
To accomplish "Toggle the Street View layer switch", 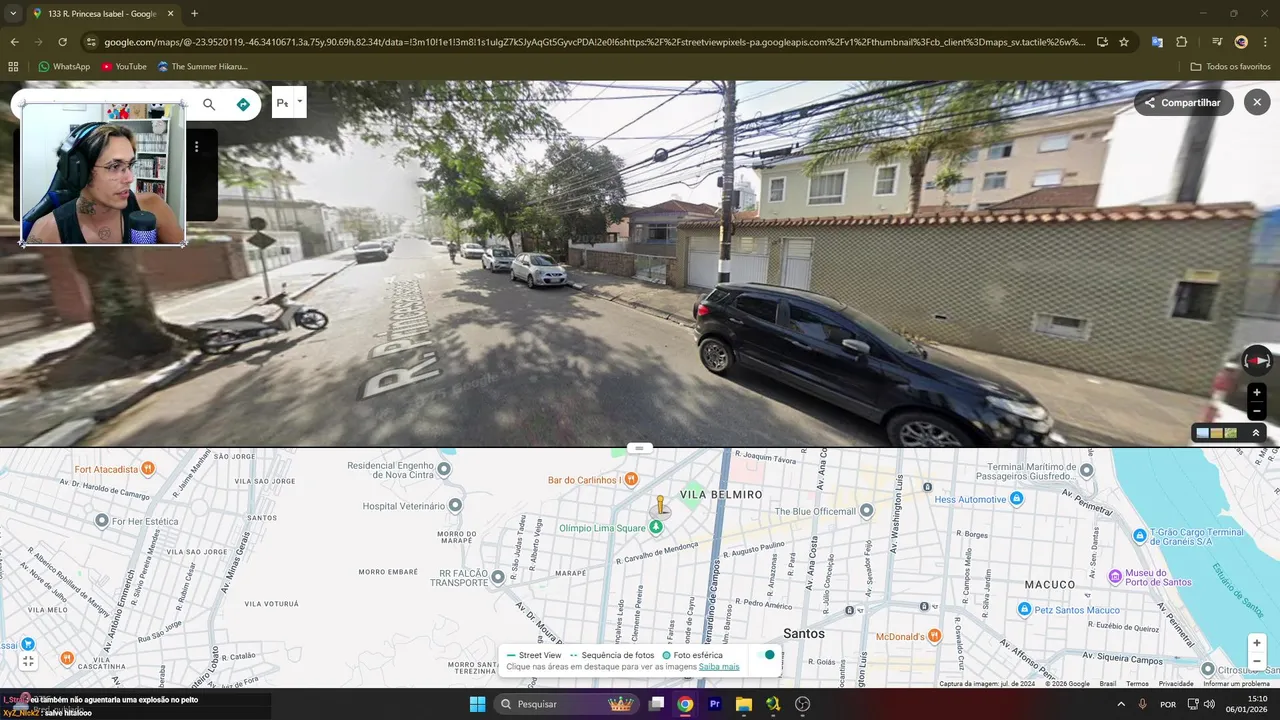I will 768,655.
